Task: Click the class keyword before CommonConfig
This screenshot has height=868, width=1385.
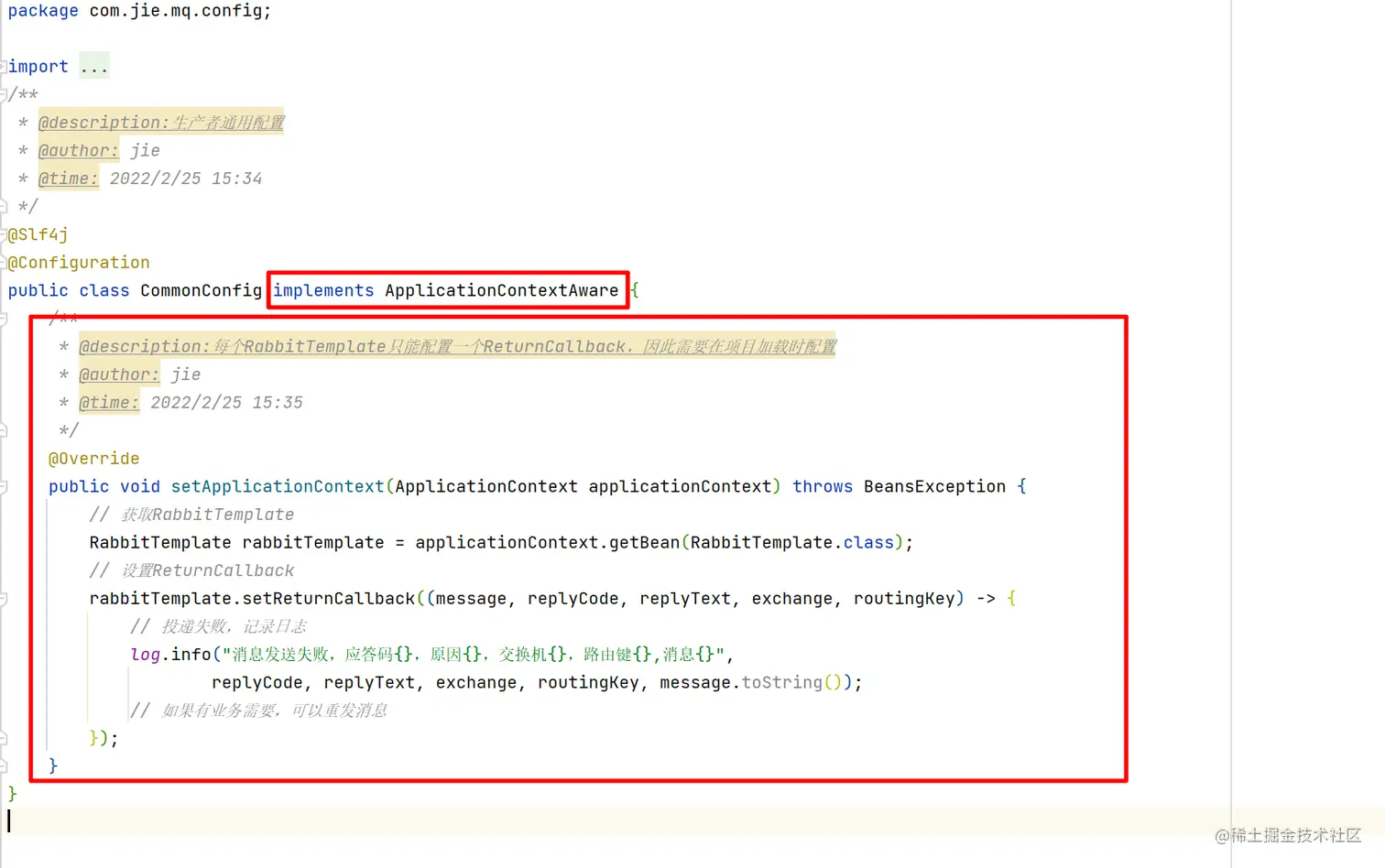Action: tap(104, 290)
